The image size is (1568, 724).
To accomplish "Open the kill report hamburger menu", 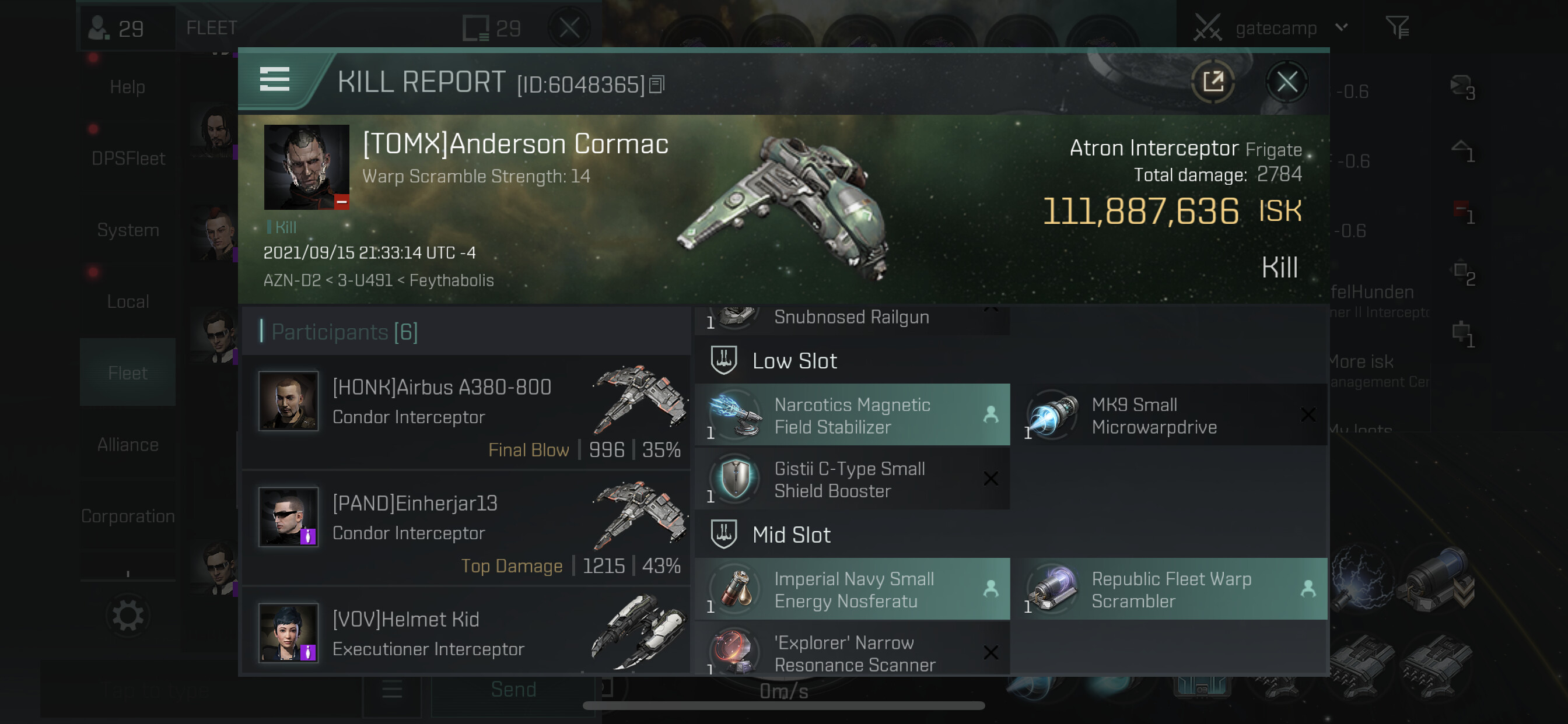I will click(274, 80).
